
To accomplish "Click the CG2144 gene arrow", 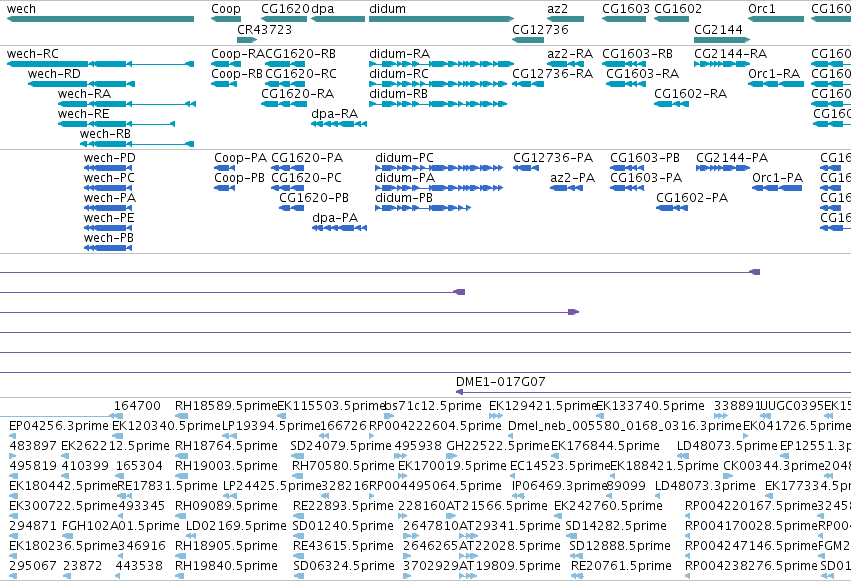I will [722, 40].
